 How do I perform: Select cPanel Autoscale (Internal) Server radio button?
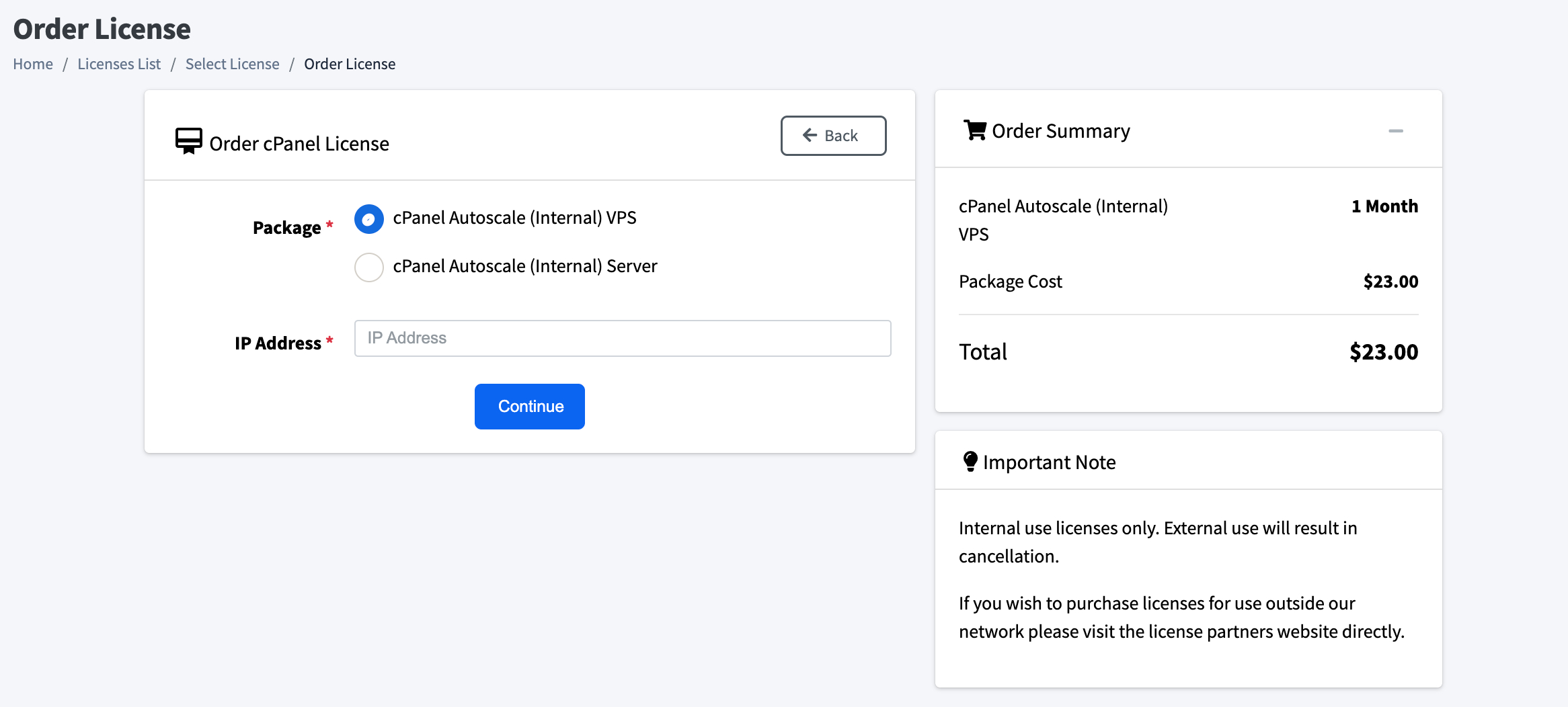(369, 267)
